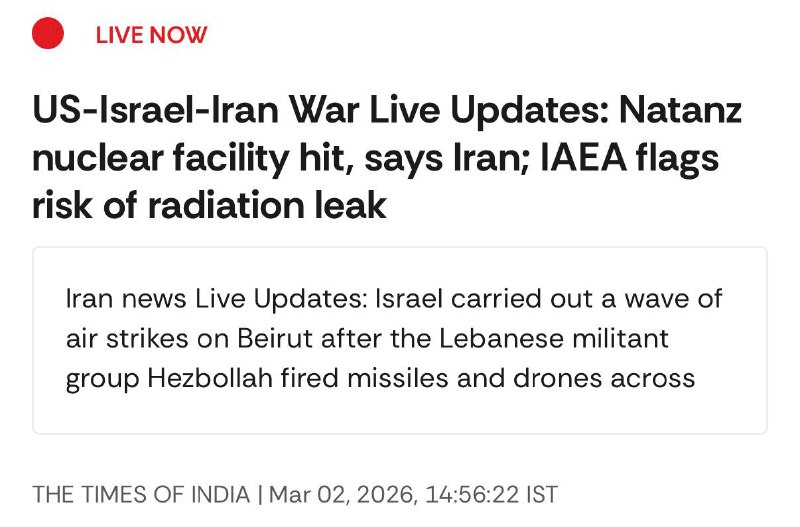The image size is (800, 527).
Task: Select the headline line about radiation leak
Action: [x=210, y=205]
